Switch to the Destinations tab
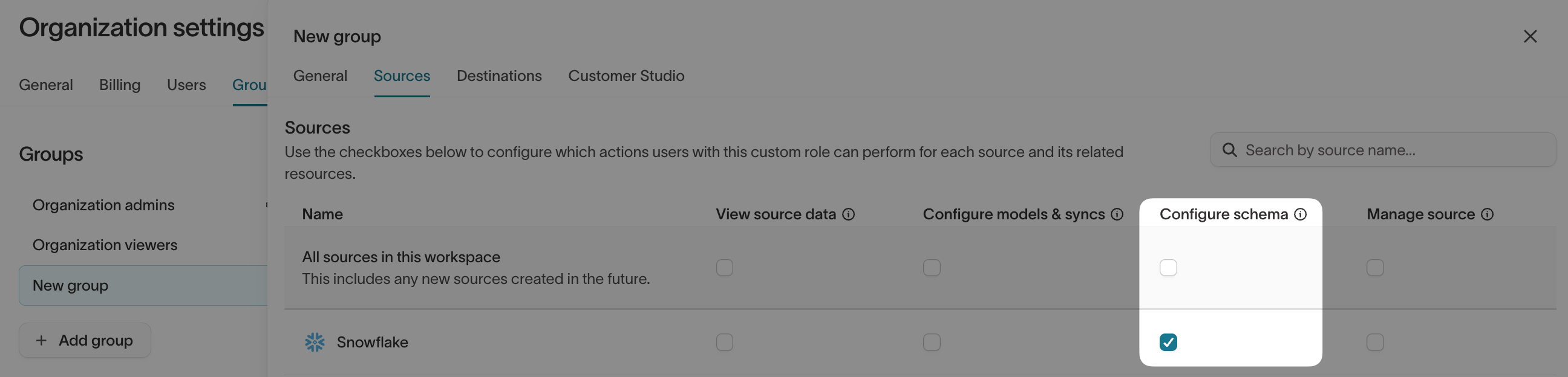 pyautogui.click(x=498, y=76)
